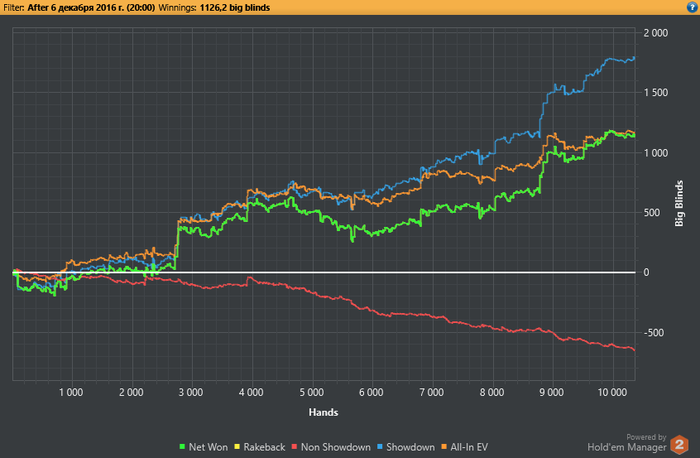Click the 7 000 x-axis label
Image resolution: width=700 pixels, height=458 pixels.
pos(432,392)
